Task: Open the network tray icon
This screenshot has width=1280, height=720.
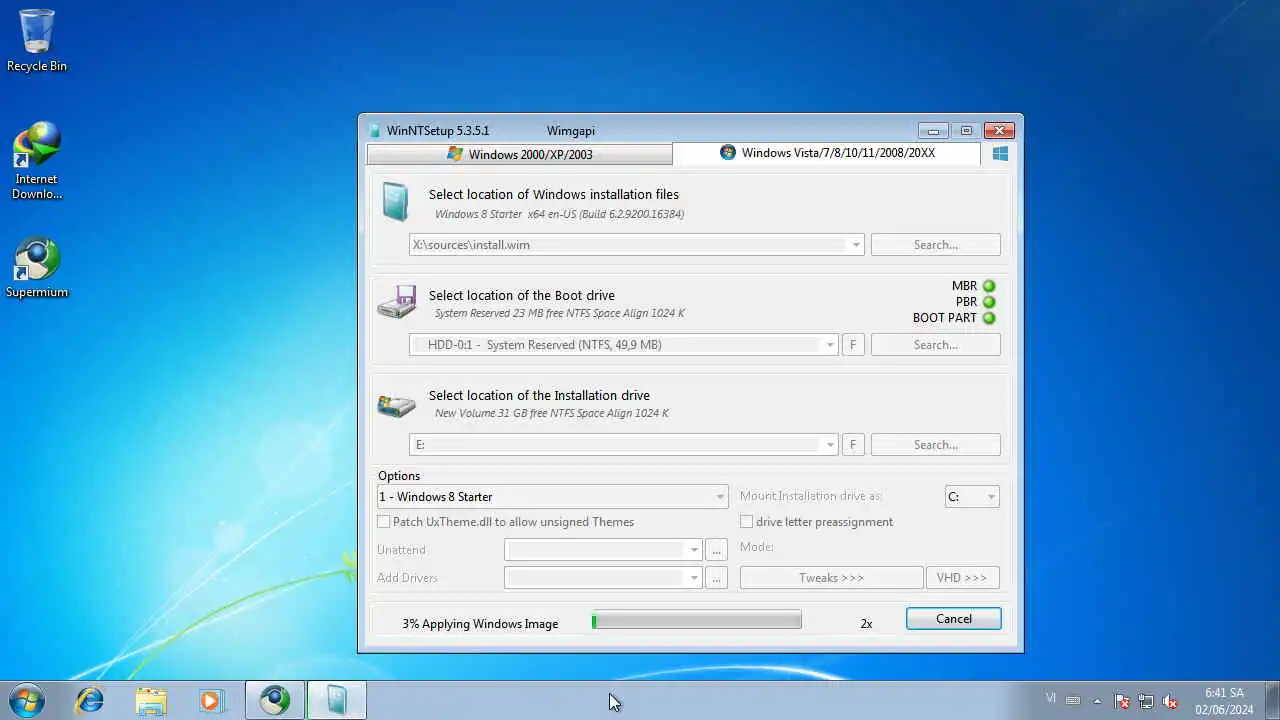Action: pos(1146,701)
